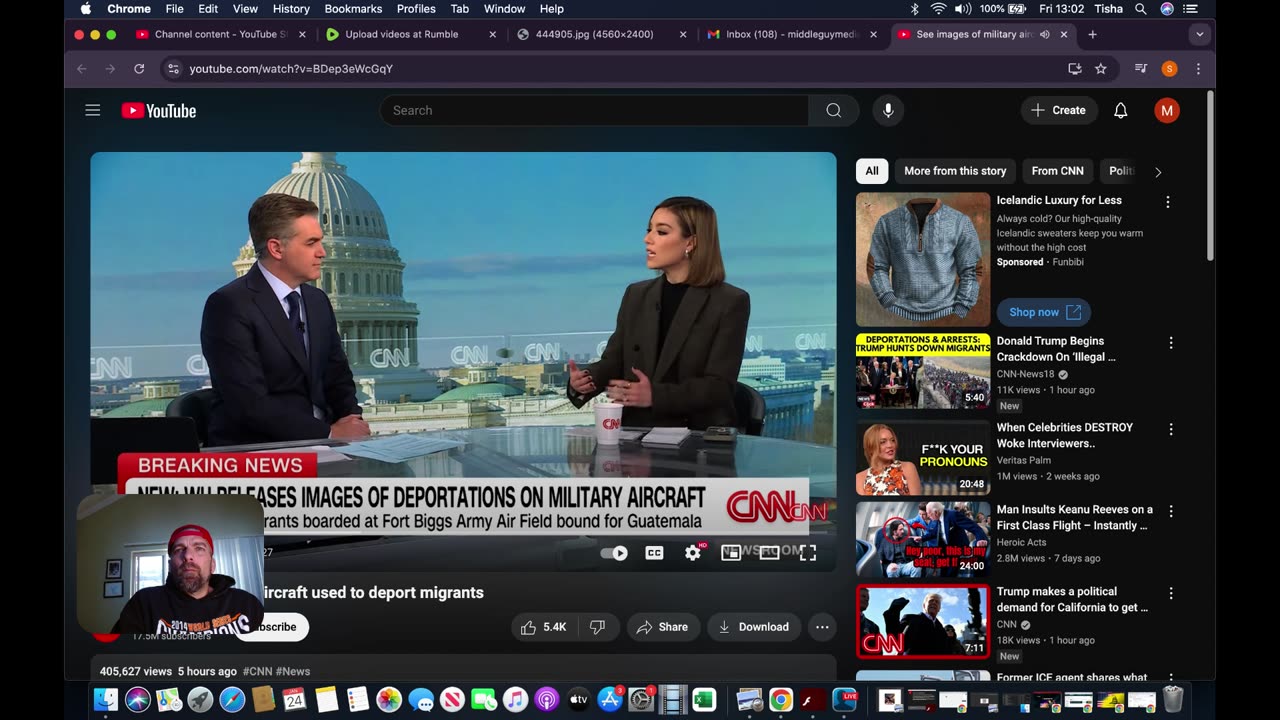This screenshot has height=720, width=1280.
Task: Toggle closed captions on the player
Action: pyautogui.click(x=654, y=553)
